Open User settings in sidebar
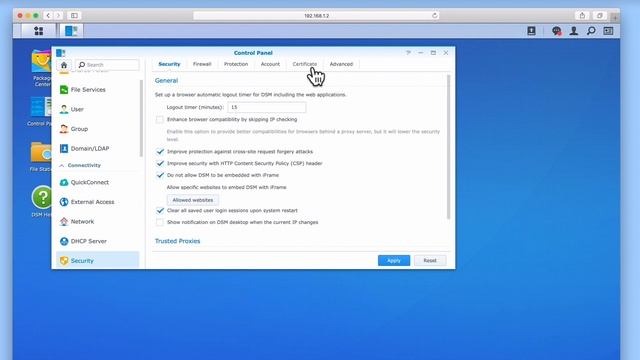This screenshot has width=640, height=360. [x=98, y=109]
